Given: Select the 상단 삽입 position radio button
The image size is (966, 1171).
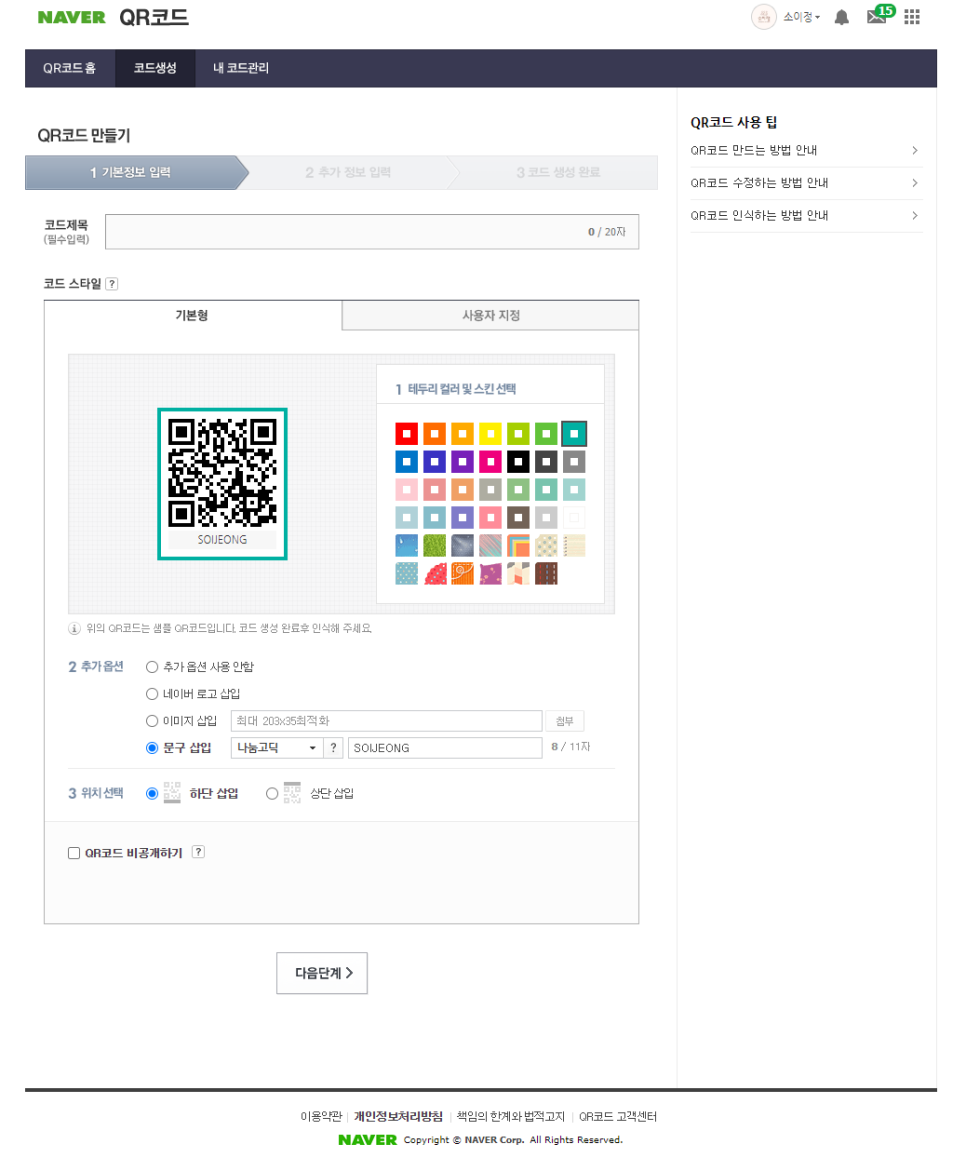Looking at the screenshot, I should point(272,794).
